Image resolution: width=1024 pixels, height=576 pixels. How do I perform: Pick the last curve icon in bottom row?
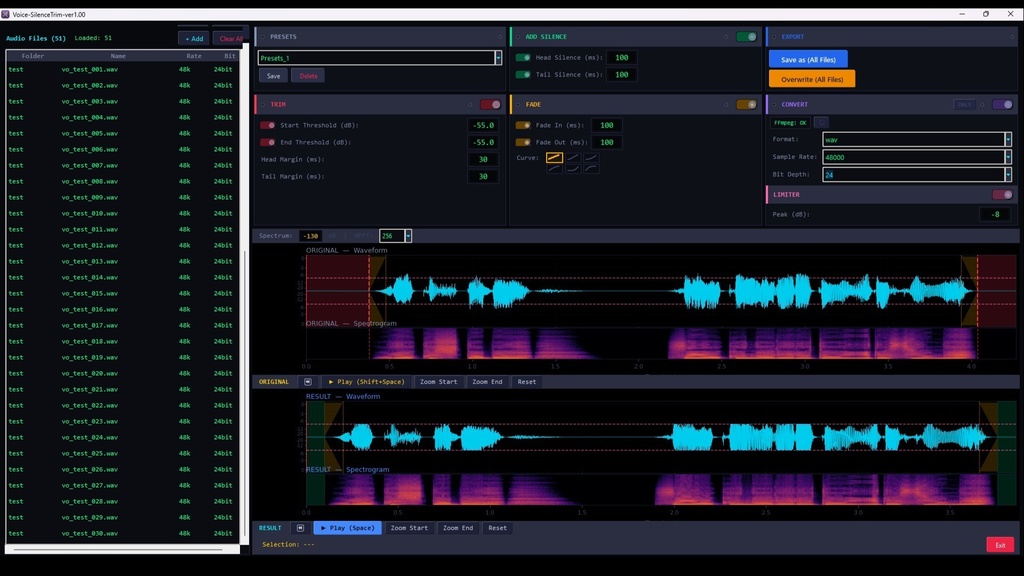(x=591, y=168)
